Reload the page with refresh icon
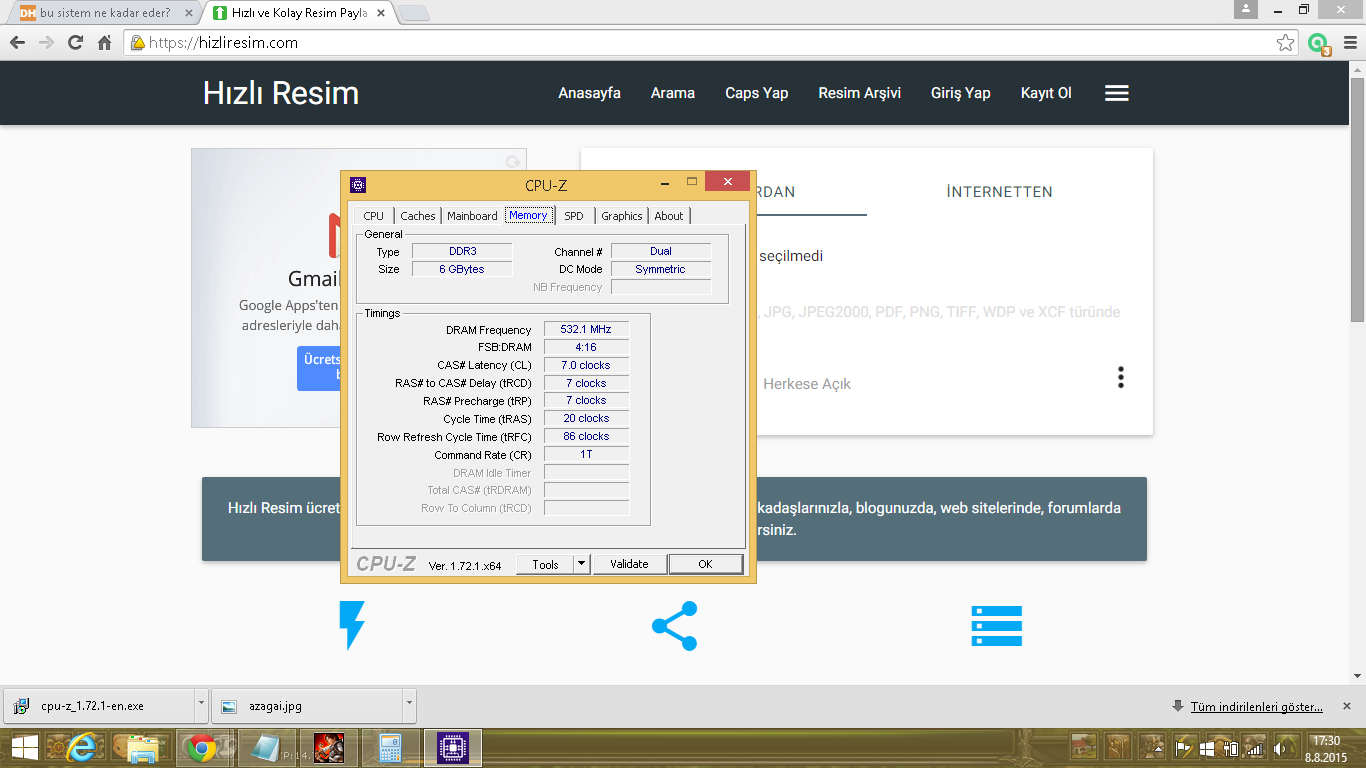The height and width of the screenshot is (768, 1366). point(75,43)
